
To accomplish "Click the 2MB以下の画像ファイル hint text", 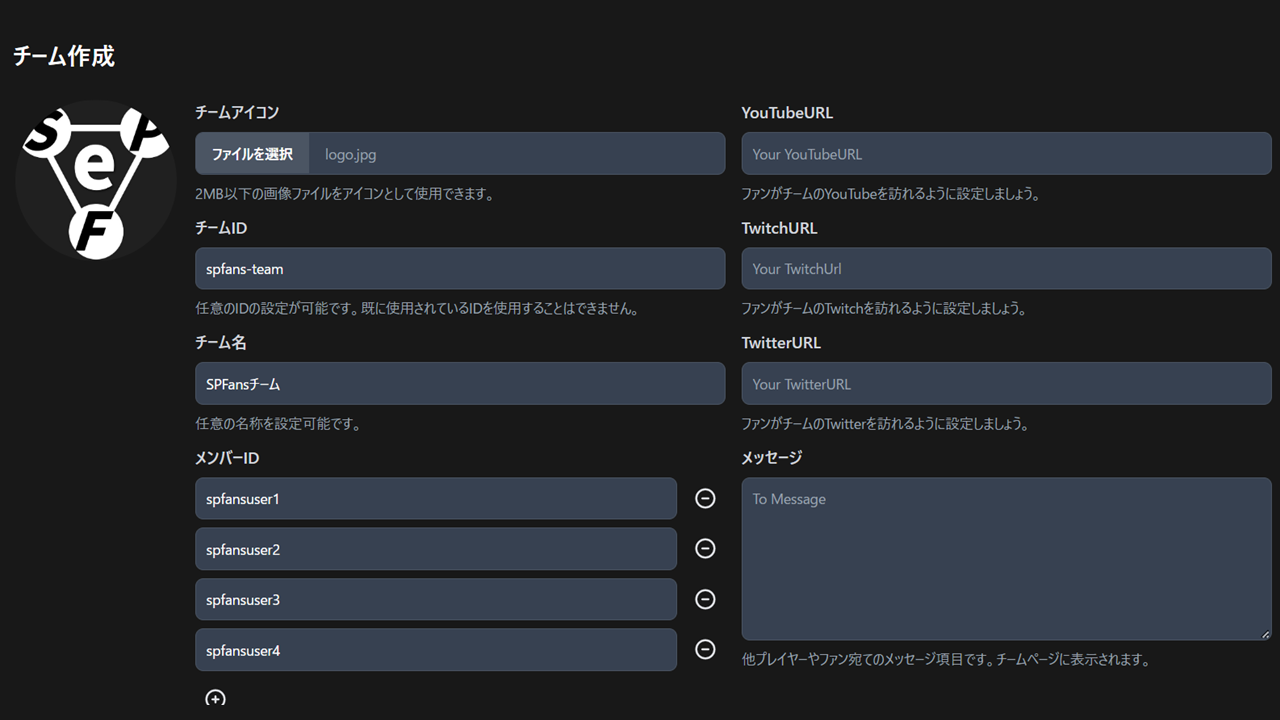I will click(345, 194).
